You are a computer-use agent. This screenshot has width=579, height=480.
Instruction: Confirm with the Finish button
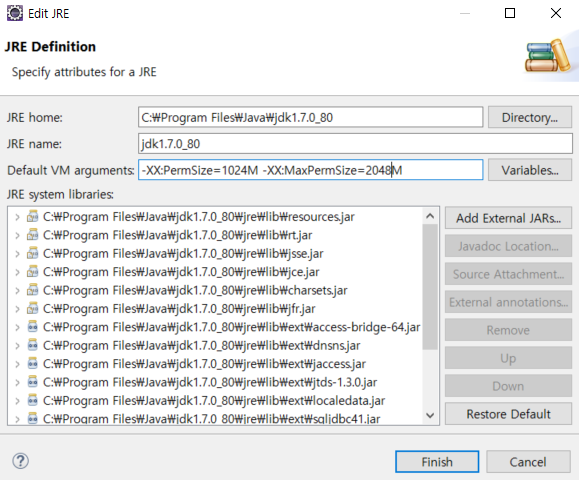tap(437, 462)
